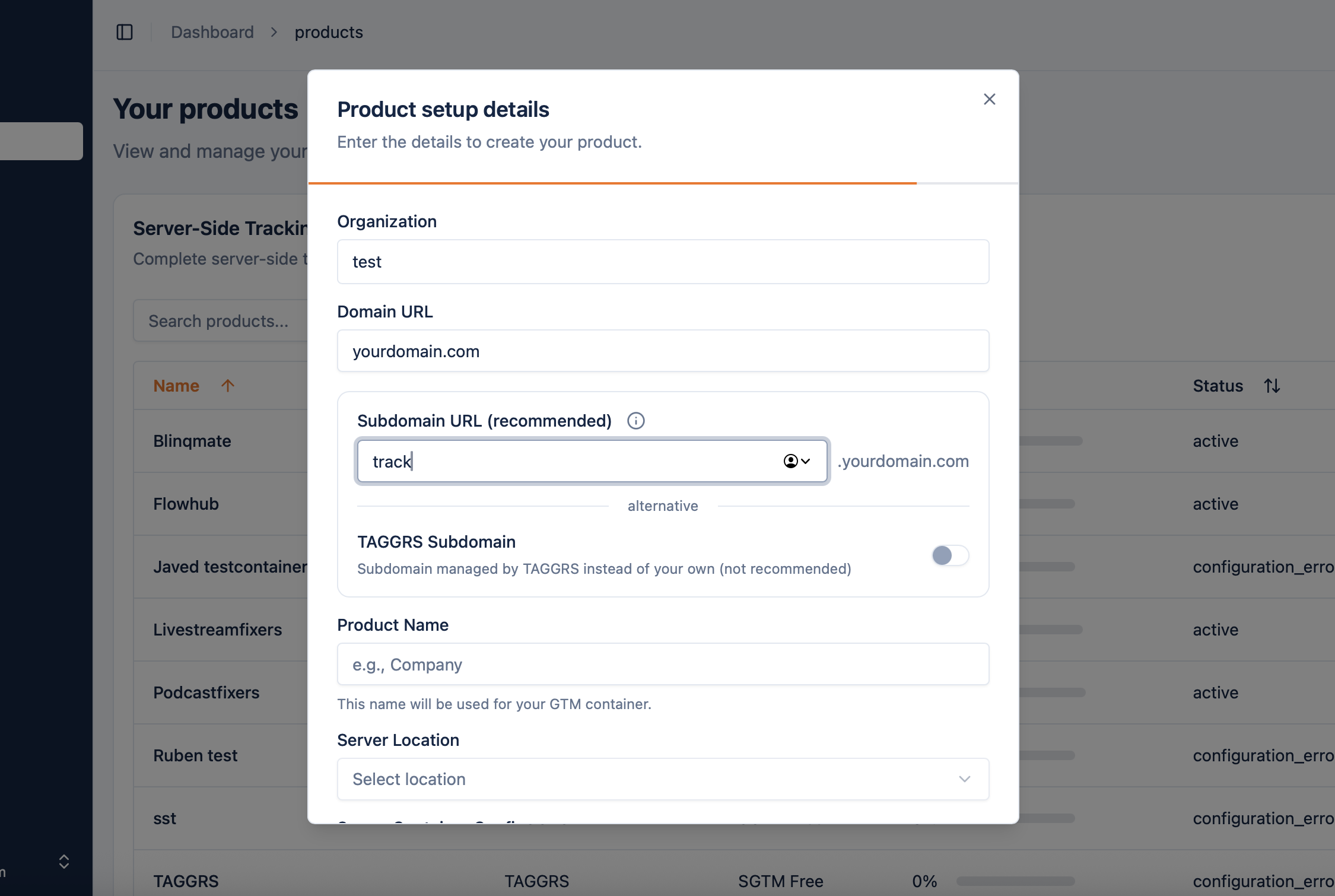Open the subdomain suffix dropdown chevron

click(x=805, y=461)
